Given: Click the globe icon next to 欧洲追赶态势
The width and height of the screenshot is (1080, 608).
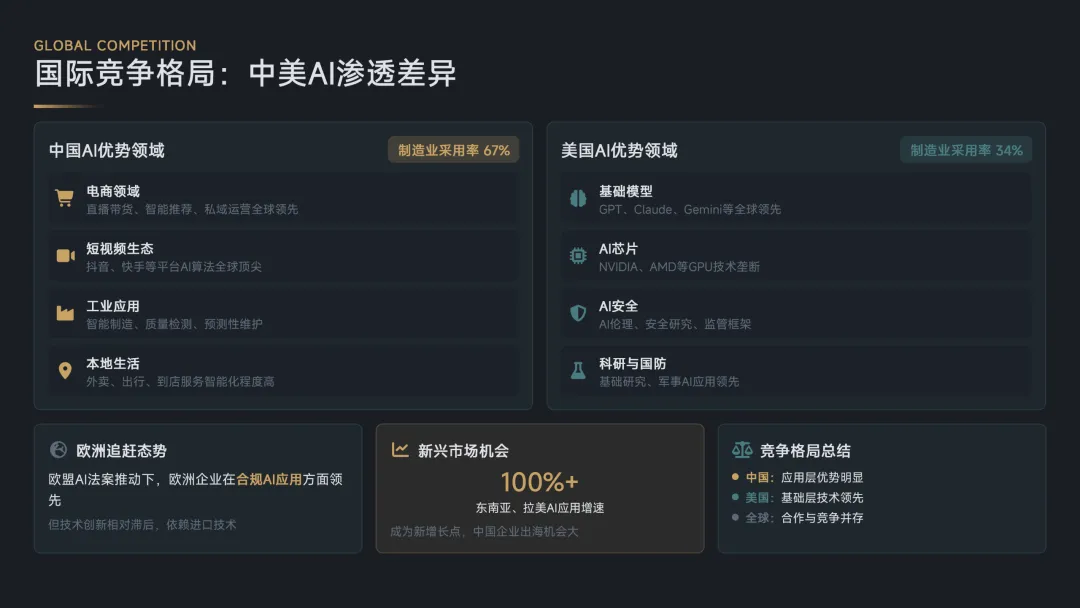Looking at the screenshot, I should (x=58, y=450).
